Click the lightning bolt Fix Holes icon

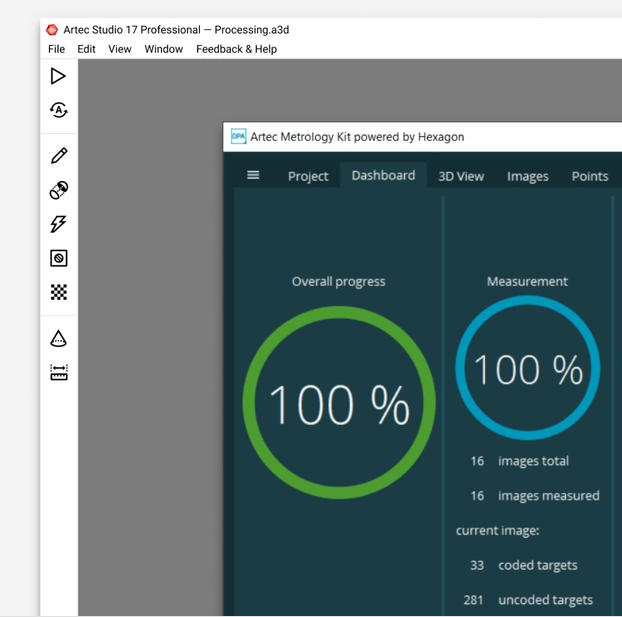pos(59,224)
